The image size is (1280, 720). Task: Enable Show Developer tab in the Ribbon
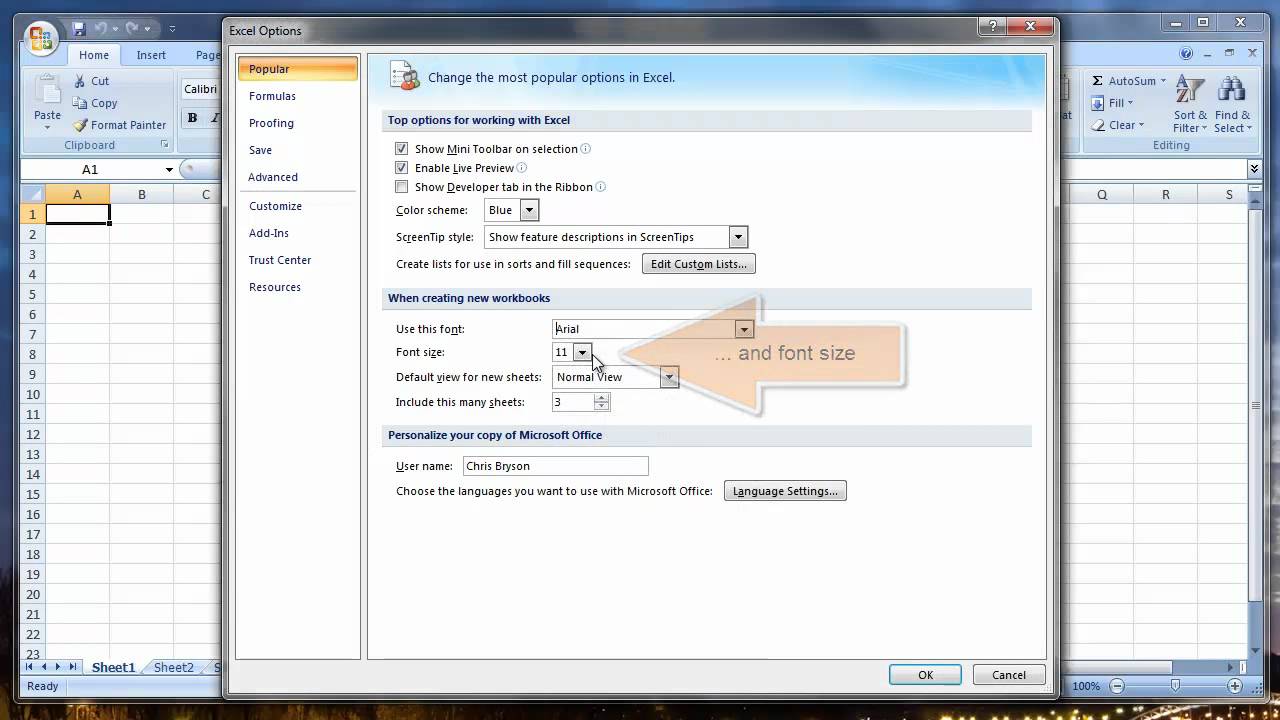(402, 187)
